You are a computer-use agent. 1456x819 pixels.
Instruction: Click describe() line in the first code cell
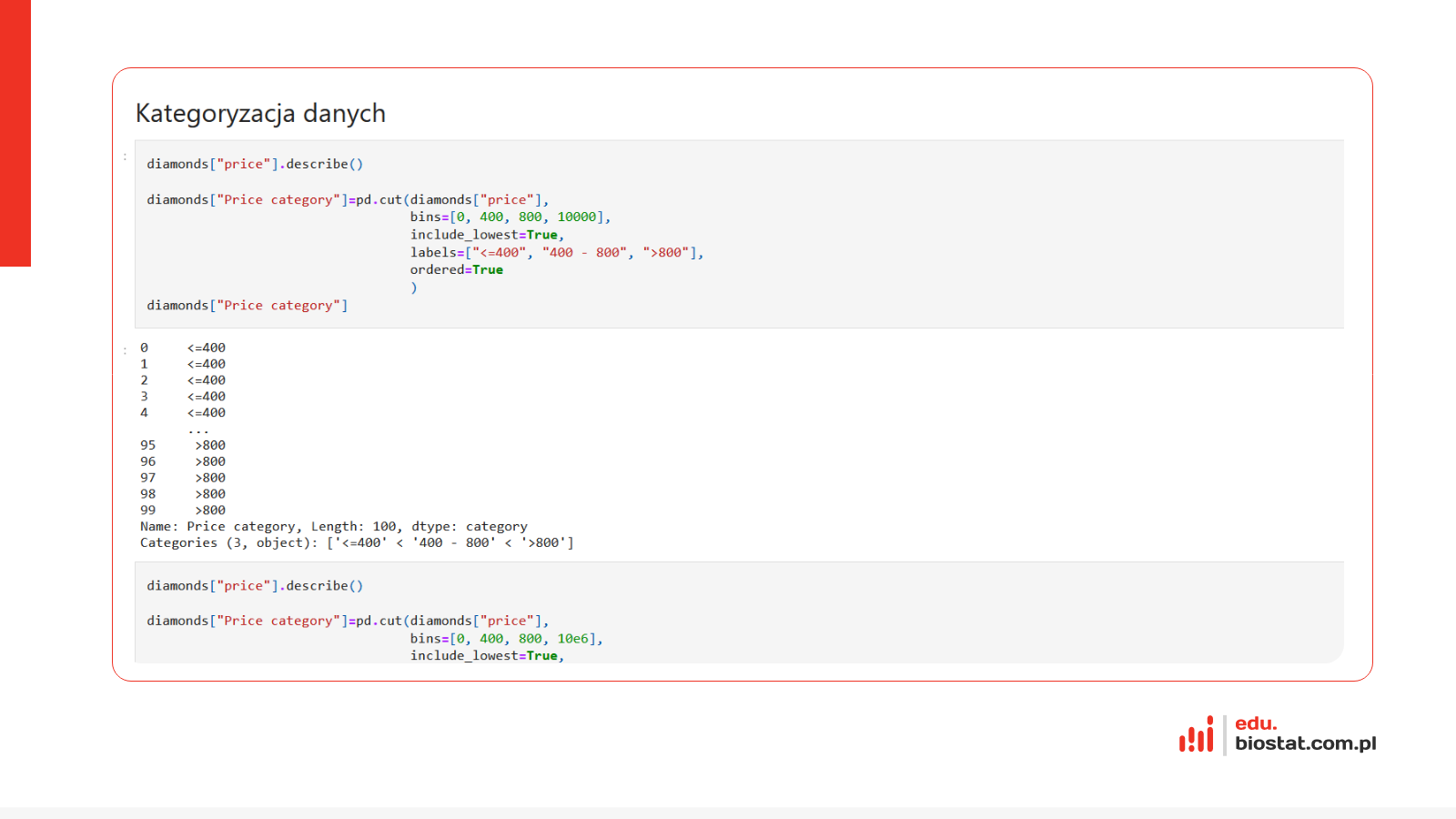tap(255, 164)
